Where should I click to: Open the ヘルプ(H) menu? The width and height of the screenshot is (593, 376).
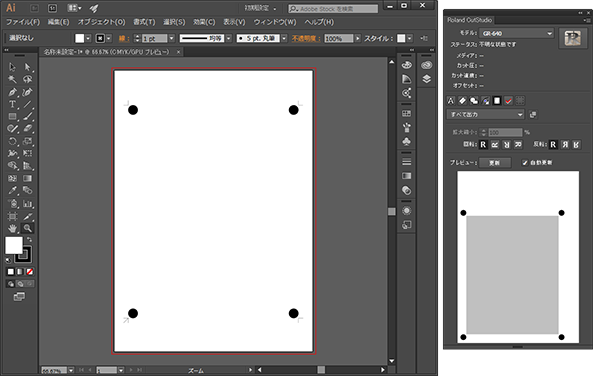tap(319, 22)
